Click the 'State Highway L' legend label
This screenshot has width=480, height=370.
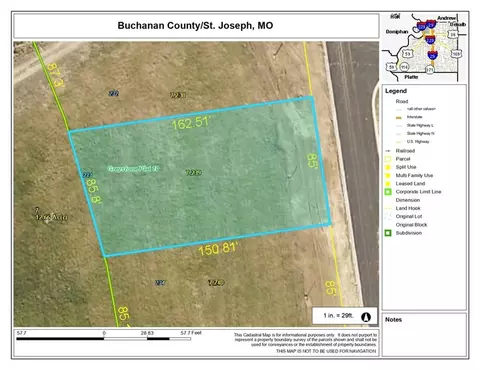(420, 125)
